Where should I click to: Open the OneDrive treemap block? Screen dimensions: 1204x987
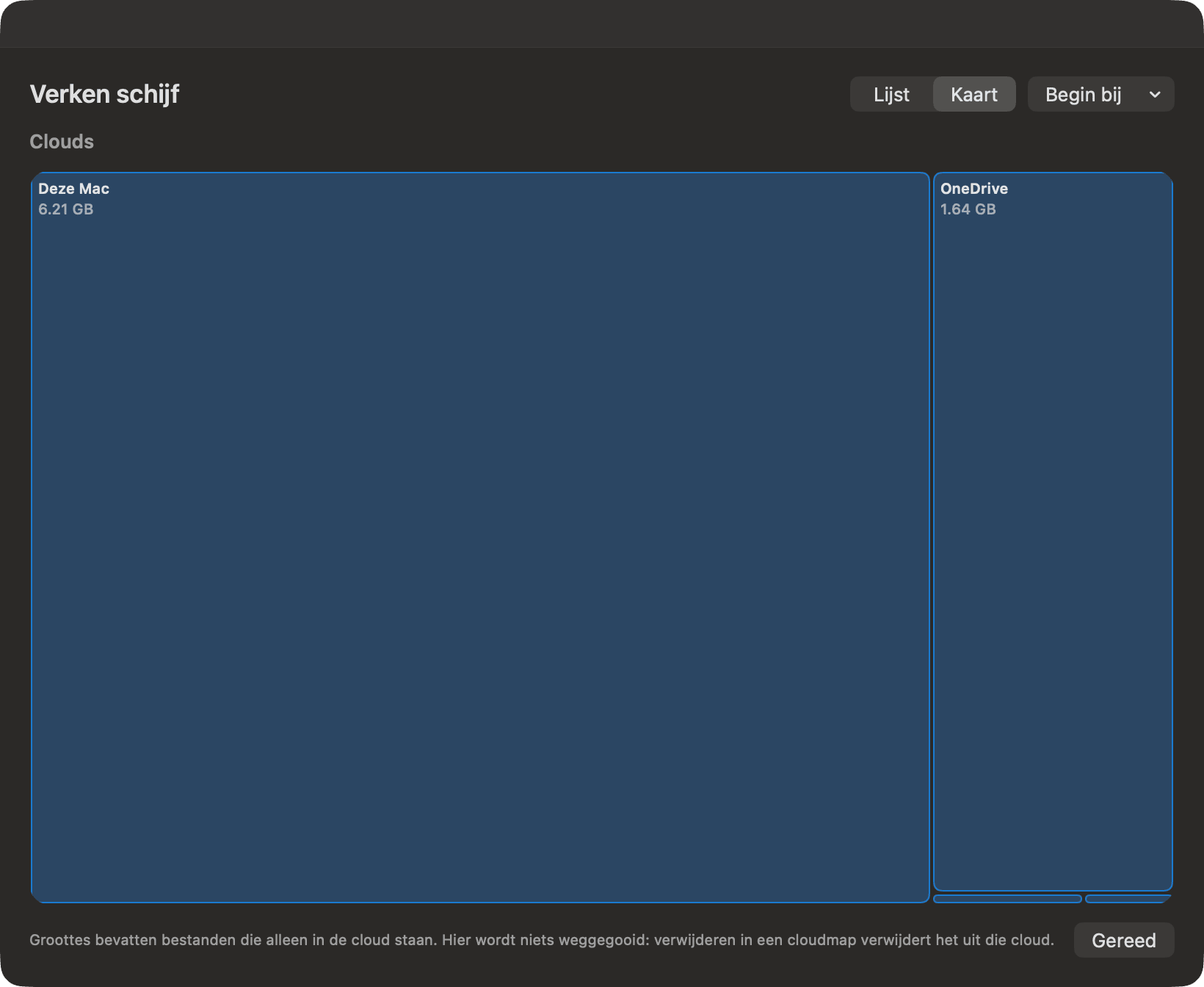tap(1053, 532)
